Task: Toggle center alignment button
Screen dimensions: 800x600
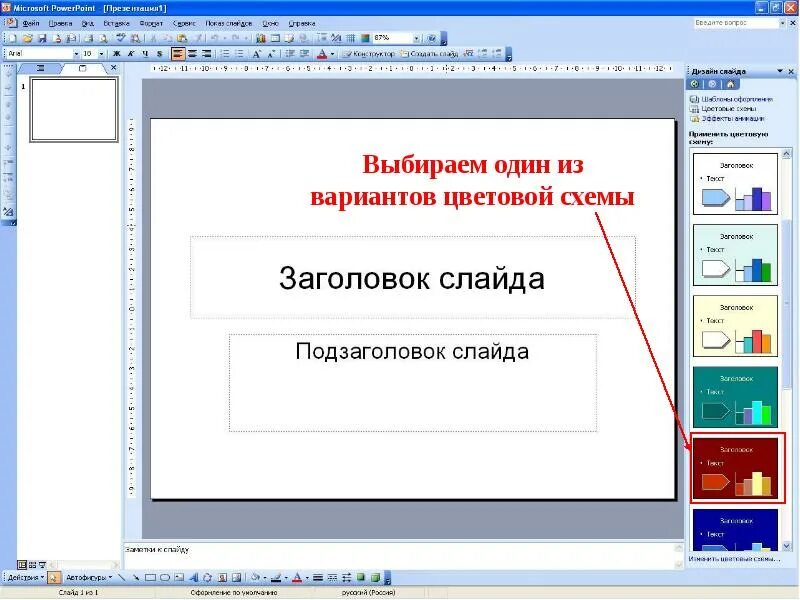Action: tap(192, 54)
